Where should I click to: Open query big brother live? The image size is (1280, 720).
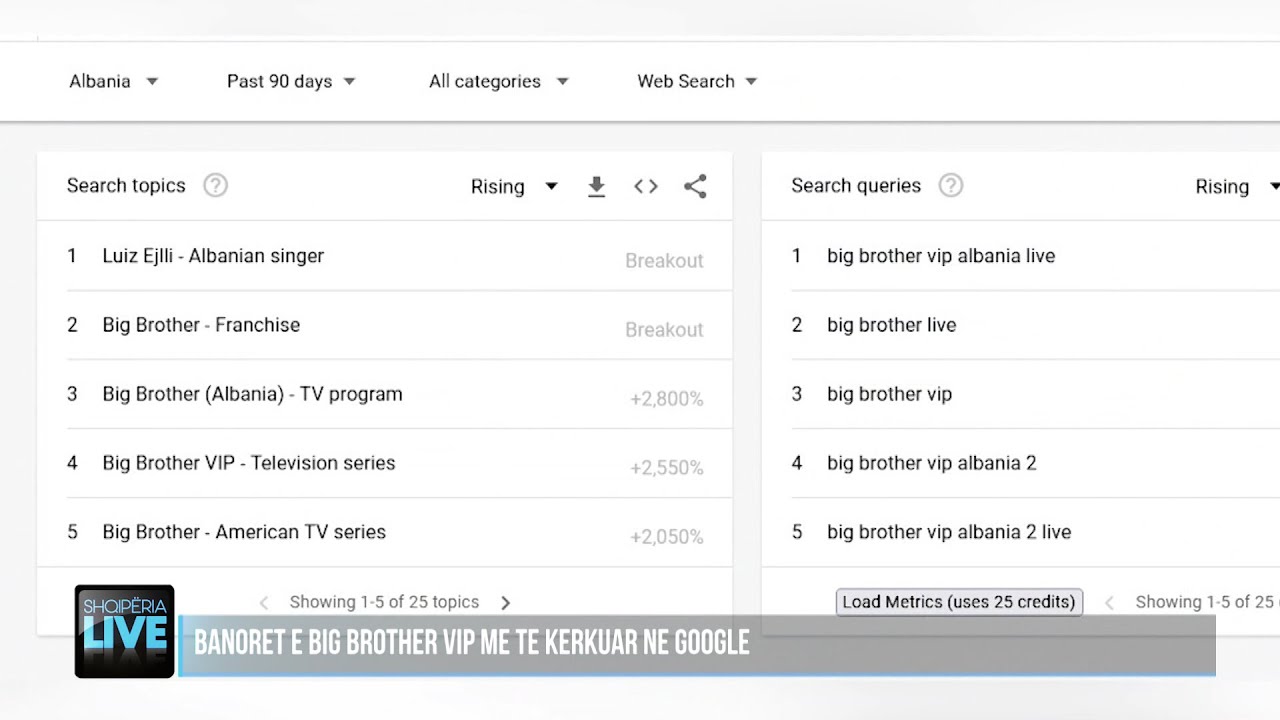coord(891,325)
